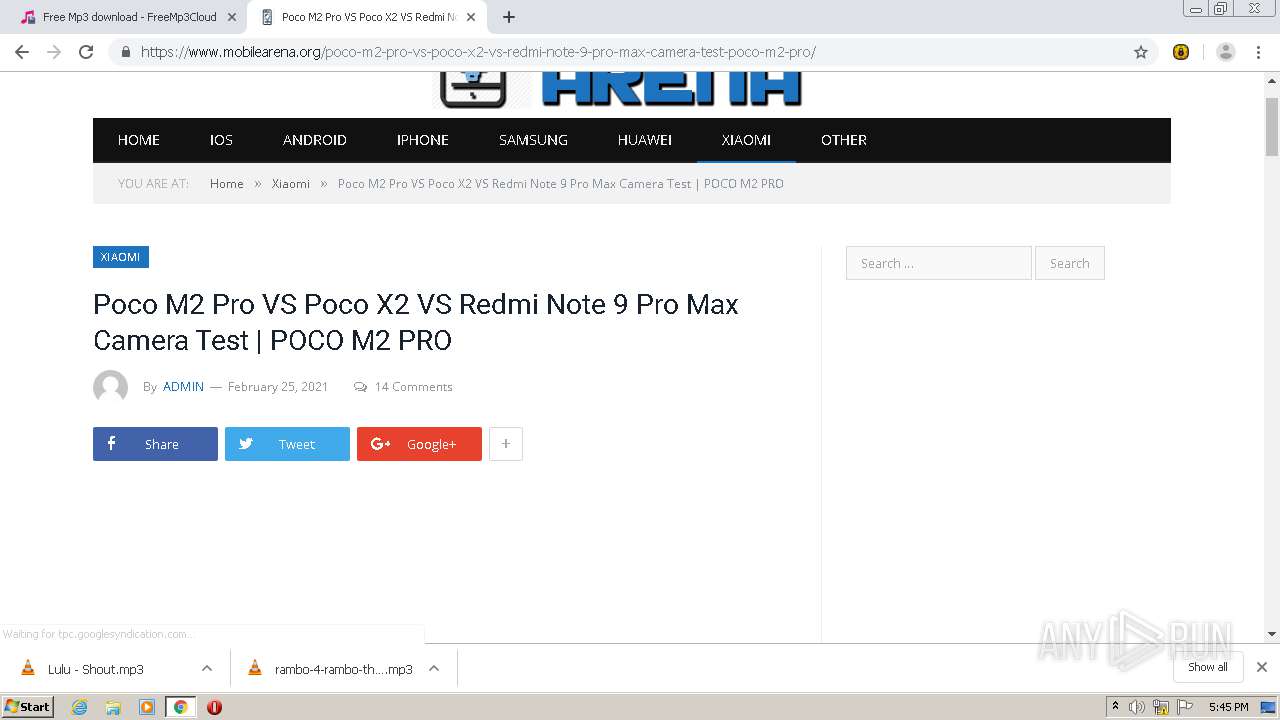Reload the page
Viewport: 1280px width, 720px height.
86,52
